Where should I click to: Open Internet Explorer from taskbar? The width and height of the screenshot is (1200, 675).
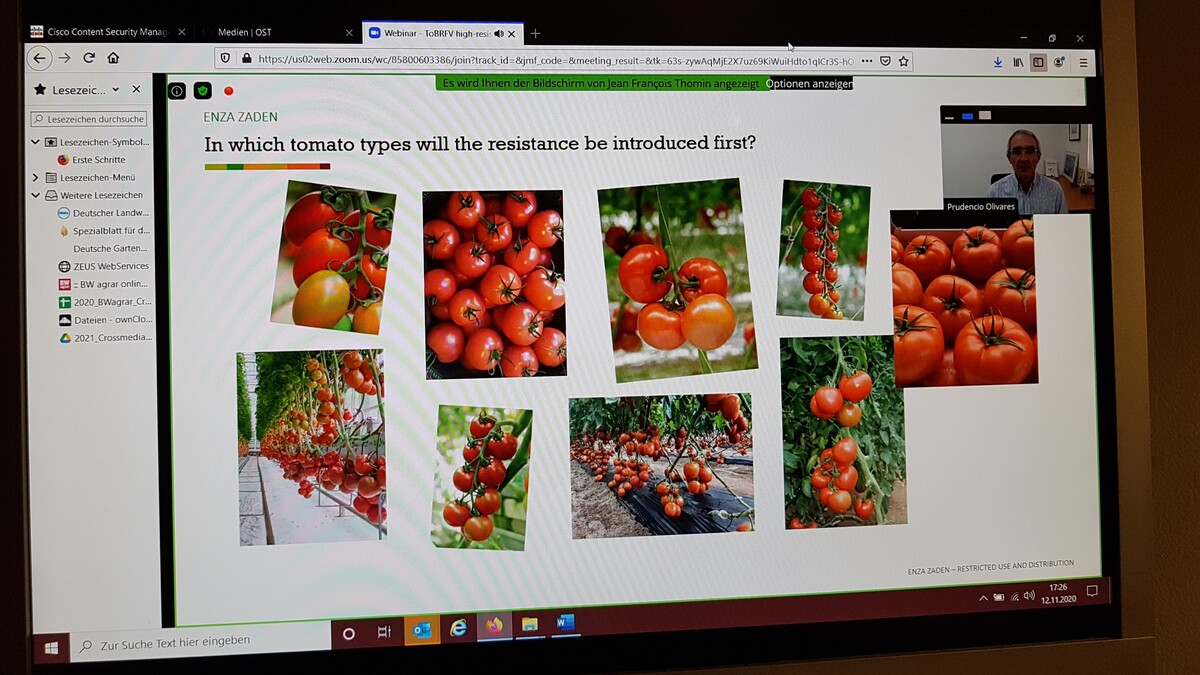click(x=458, y=628)
